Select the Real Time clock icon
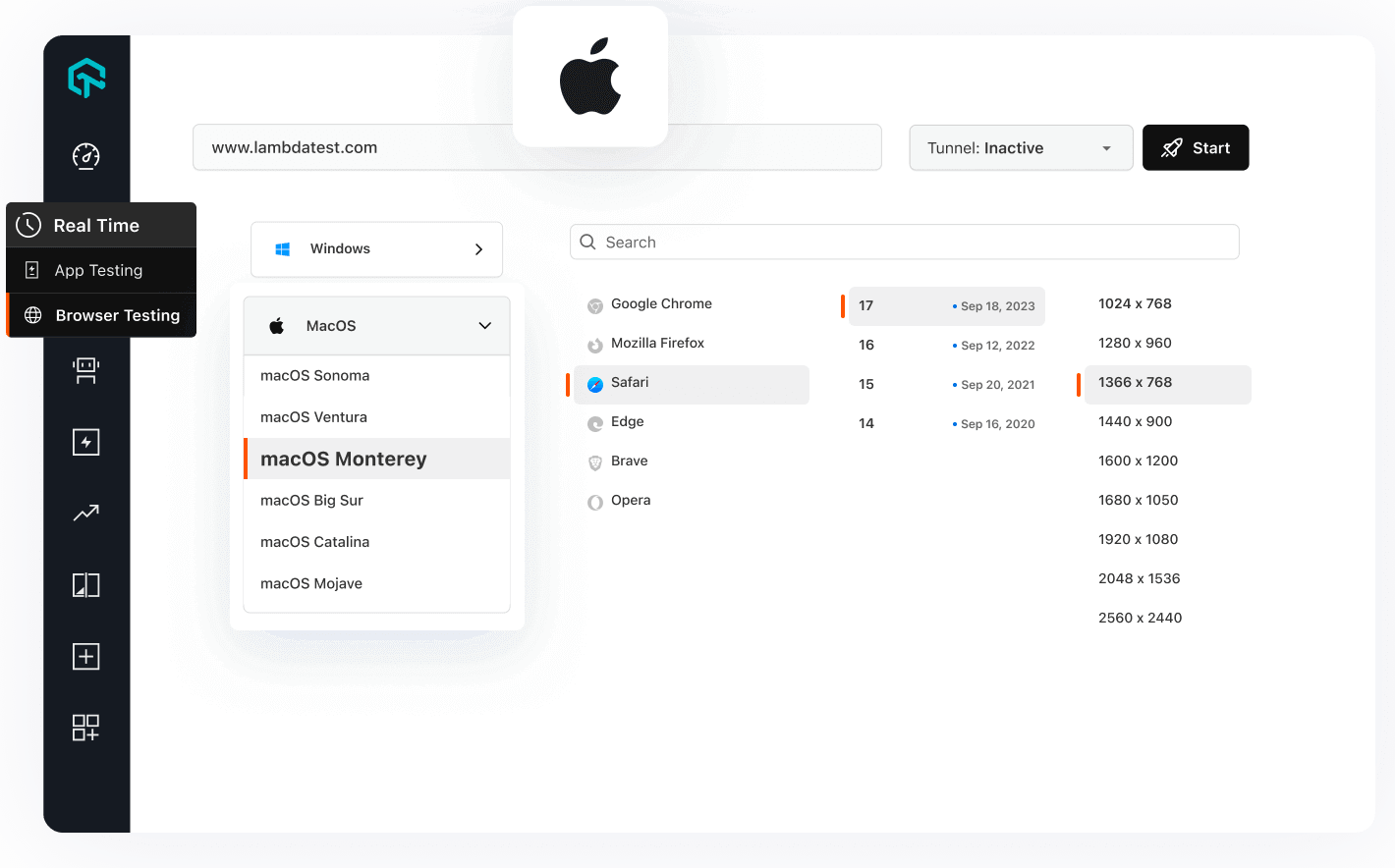Screen dimensions: 1395x868 pyautogui.click(x=29, y=225)
